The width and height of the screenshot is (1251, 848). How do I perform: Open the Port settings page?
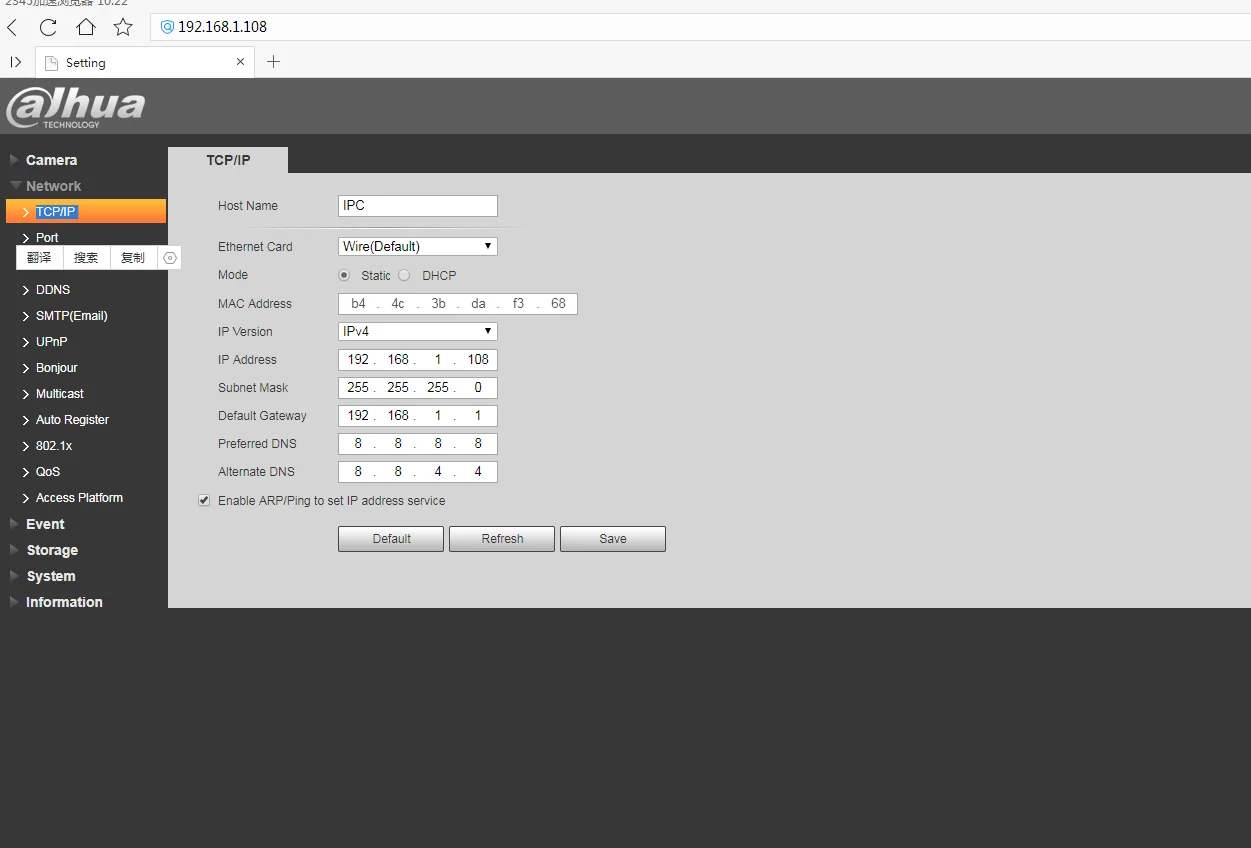coord(47,238)
